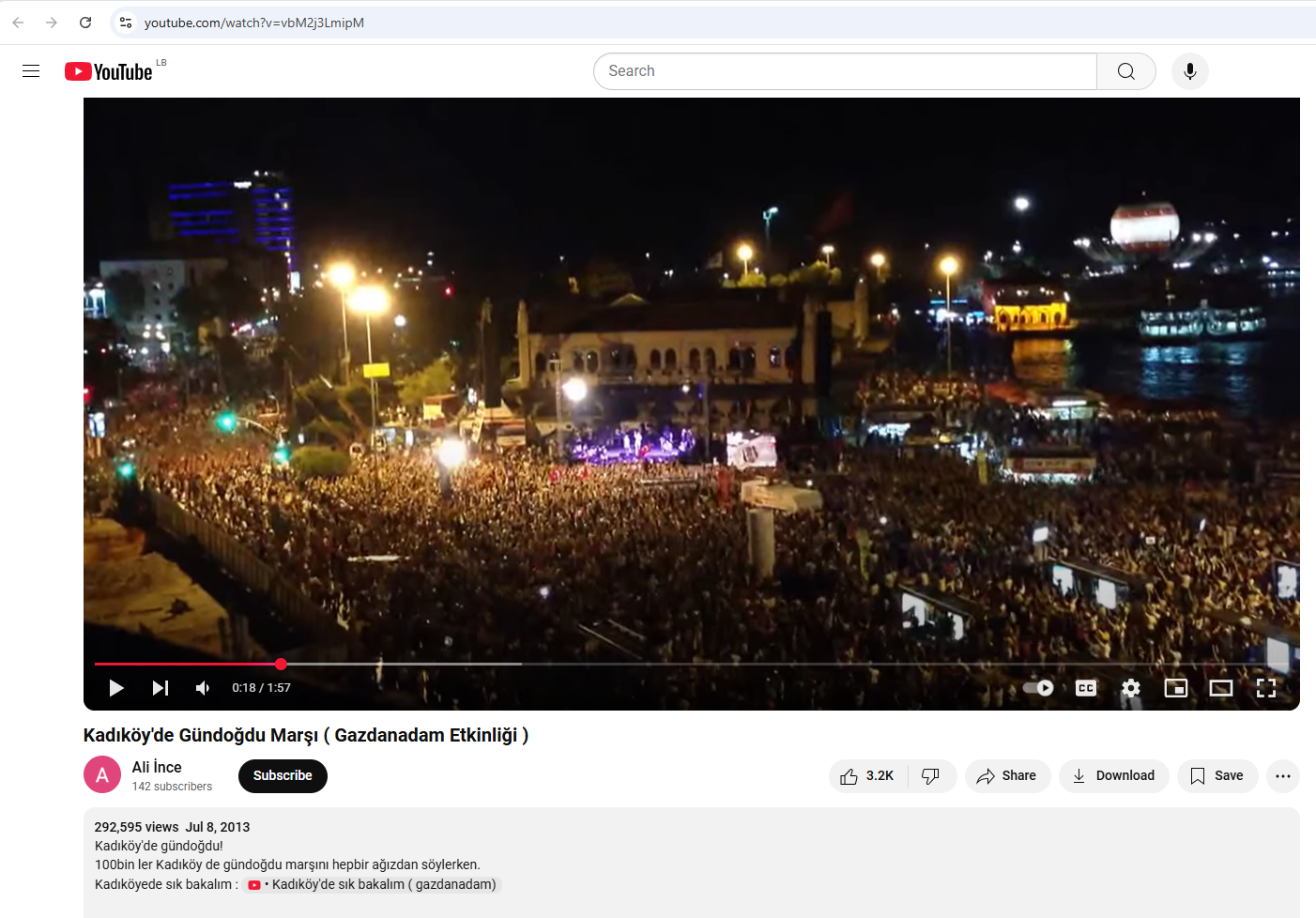Save video to a playlist
This screenshot has height=918, width=1316.
tap(1217, 776)
